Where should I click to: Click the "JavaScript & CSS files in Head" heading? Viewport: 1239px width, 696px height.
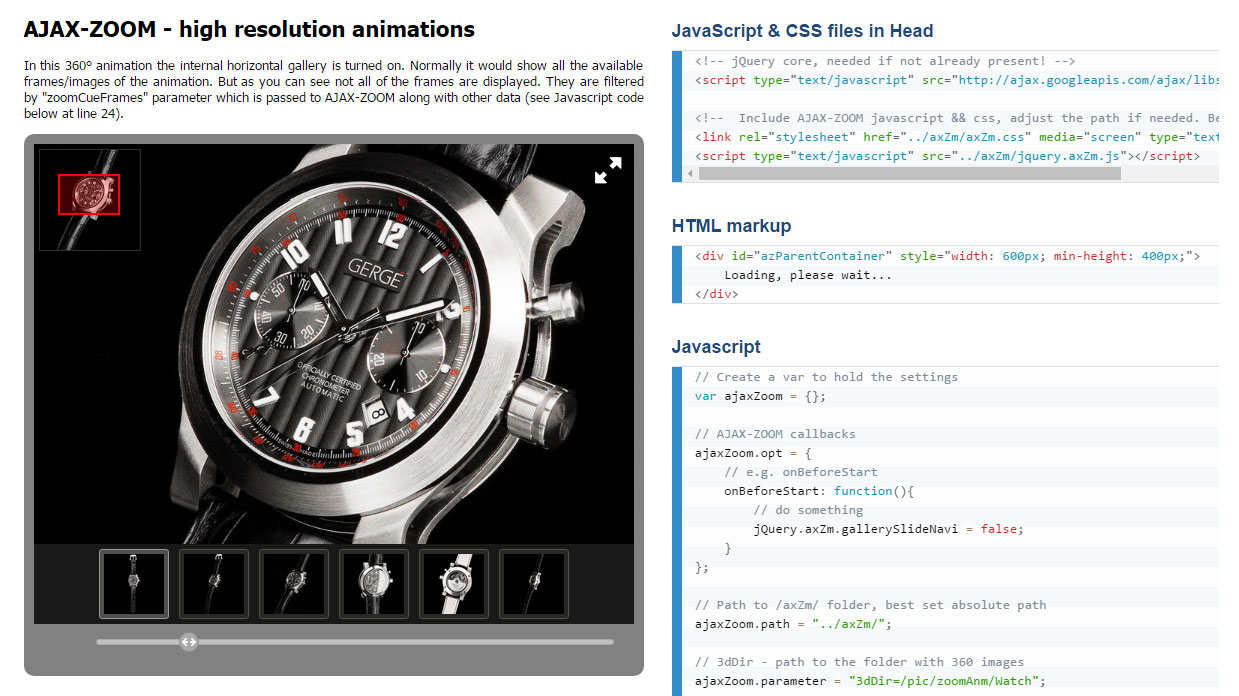point(803,31)
